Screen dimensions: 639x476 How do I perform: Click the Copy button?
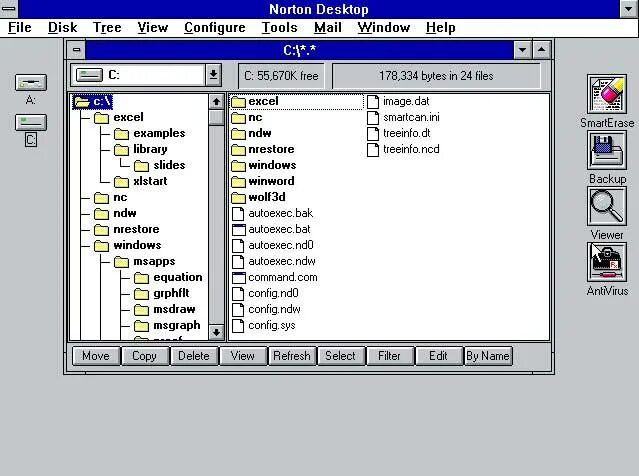(145, 356)
